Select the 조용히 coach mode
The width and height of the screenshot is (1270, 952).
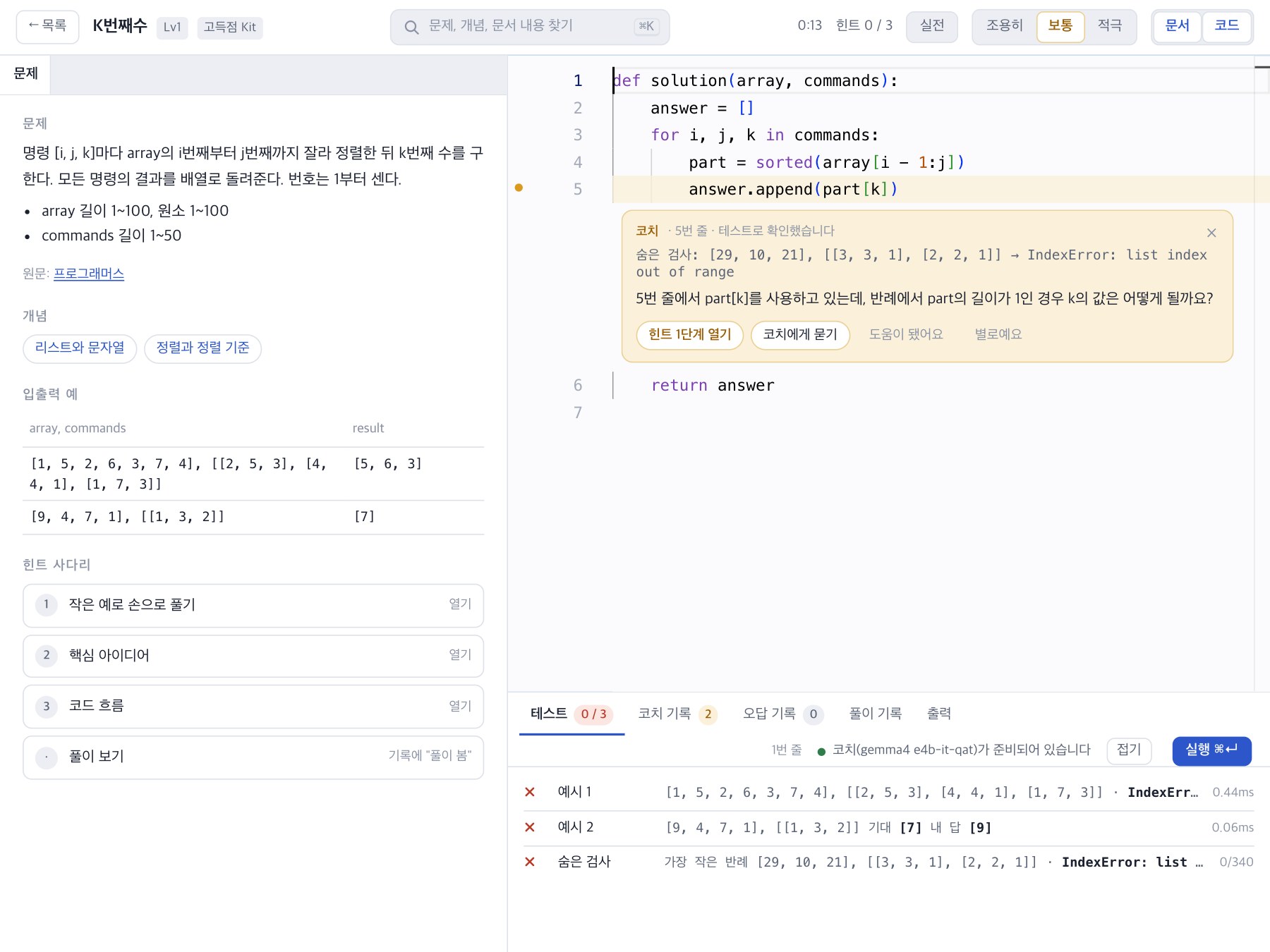point(1004,27)
